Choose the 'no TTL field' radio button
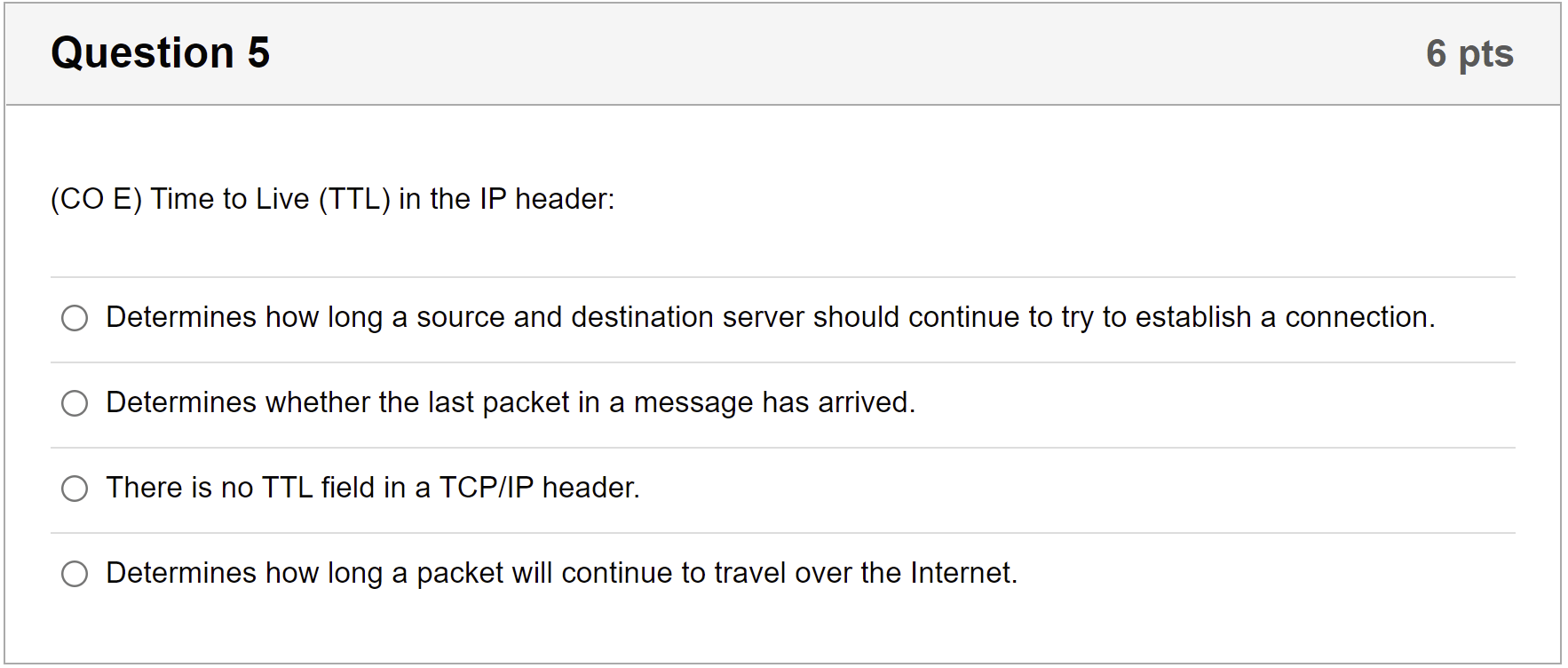 point(75,489)
